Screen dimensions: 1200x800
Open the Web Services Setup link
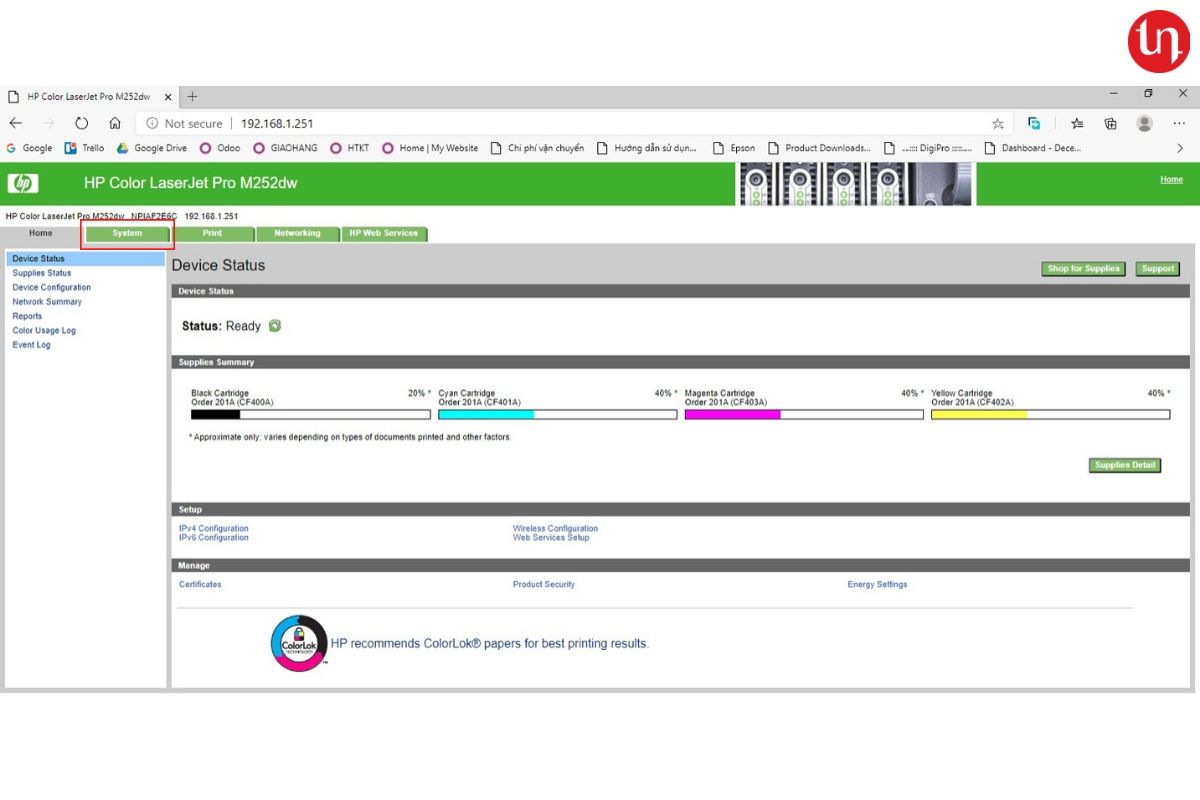551,538
